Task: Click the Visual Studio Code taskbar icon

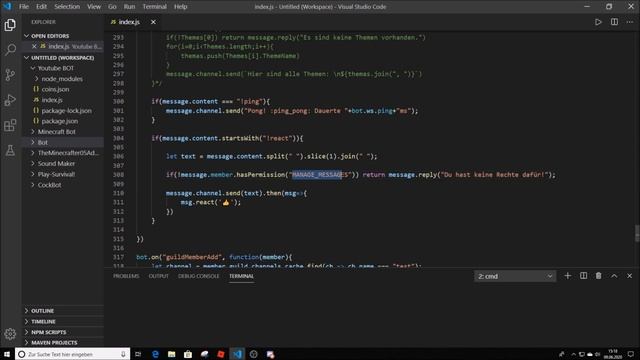Action: (x=237, y=354)
